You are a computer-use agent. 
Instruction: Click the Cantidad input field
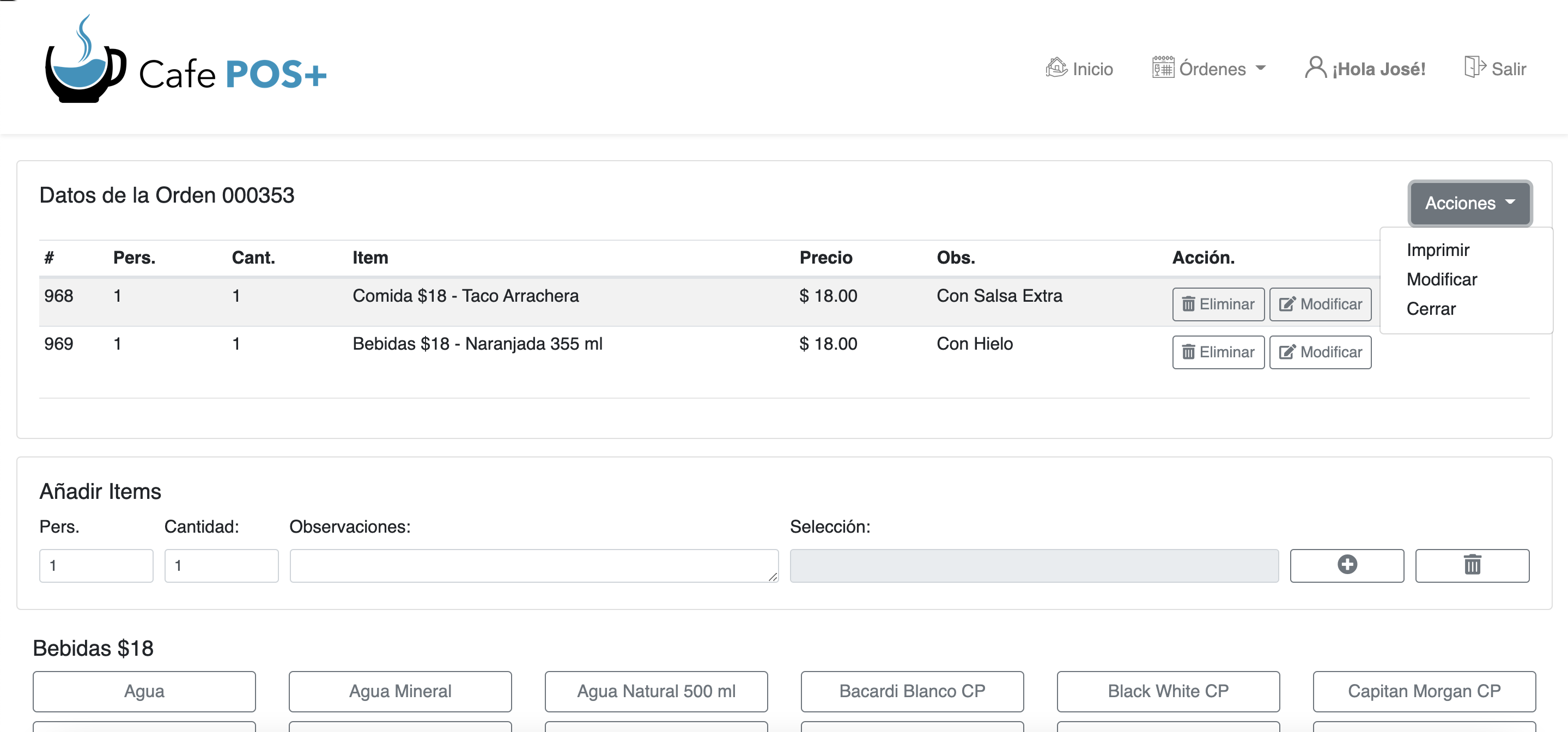pos(221,565)
